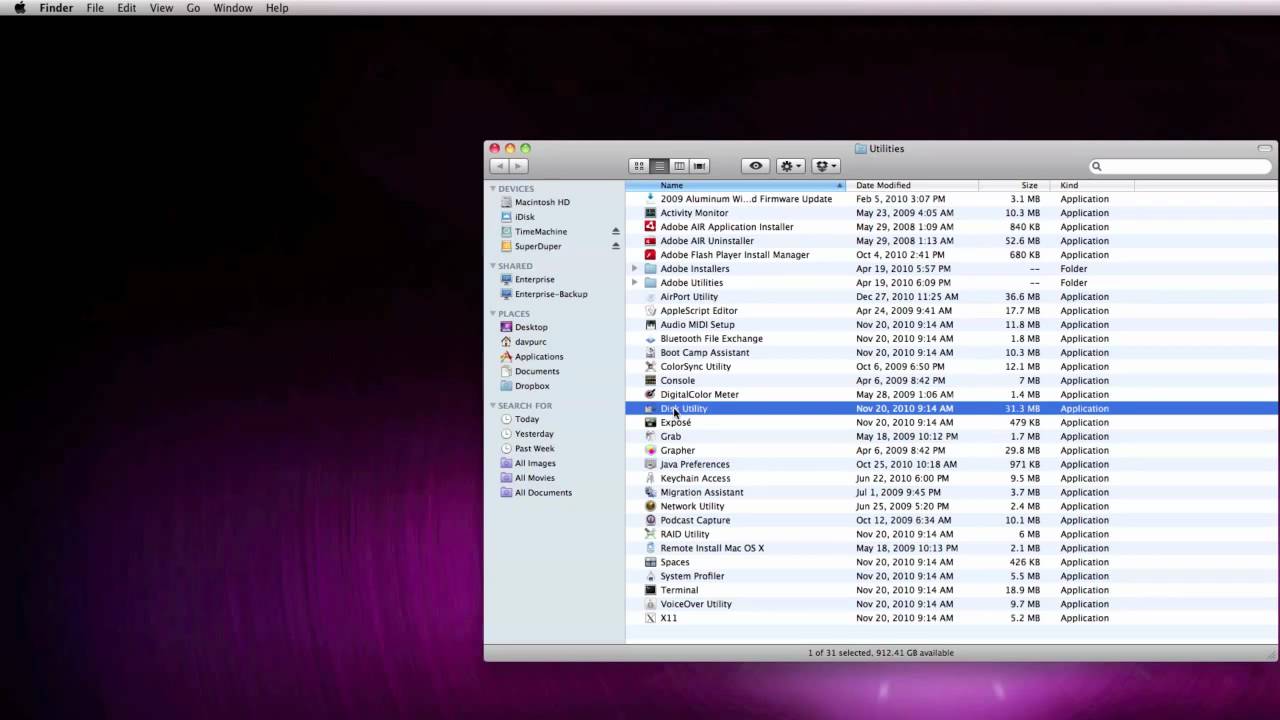Open the Apple menu
The image size is (1280, 720).
19,8
